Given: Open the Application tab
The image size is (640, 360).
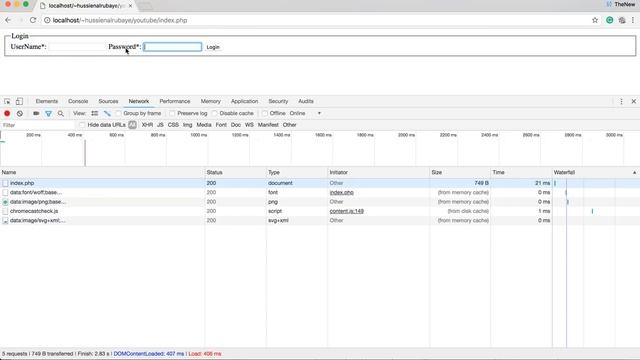Looking at the screenshot, I should click(x=244, y=101).
